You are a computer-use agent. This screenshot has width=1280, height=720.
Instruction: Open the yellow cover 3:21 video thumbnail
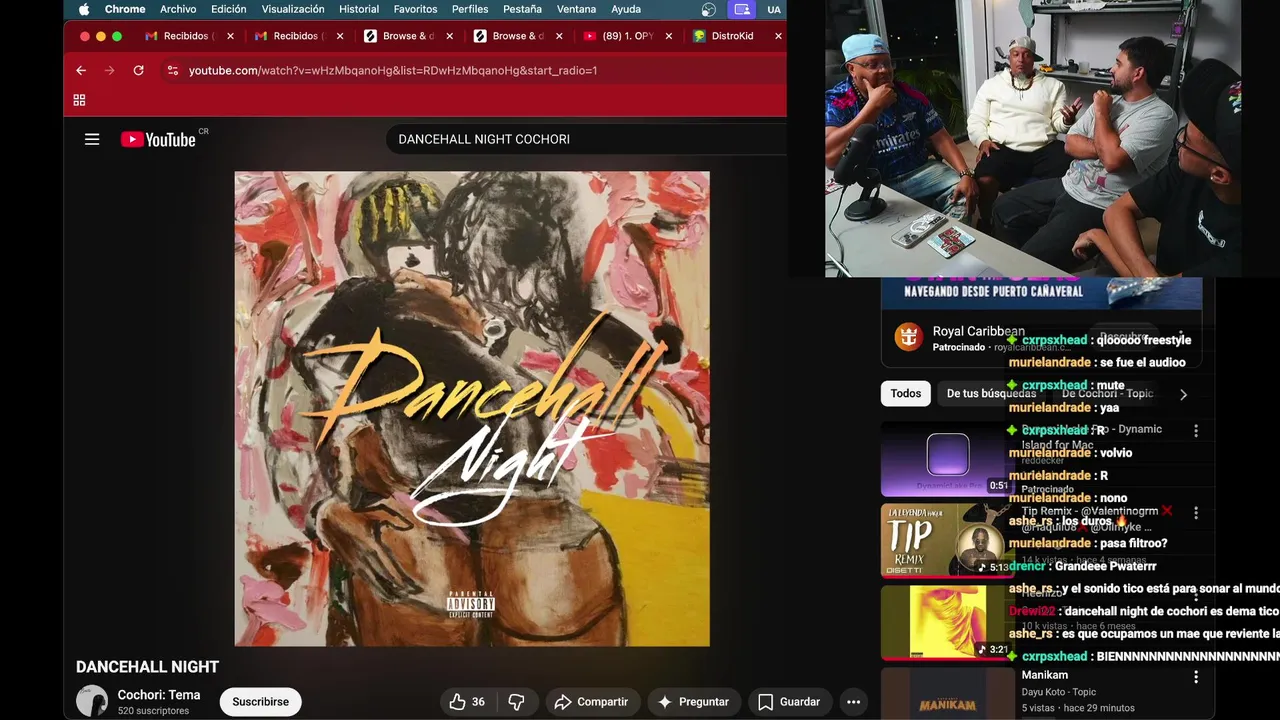tap(947, 623)
